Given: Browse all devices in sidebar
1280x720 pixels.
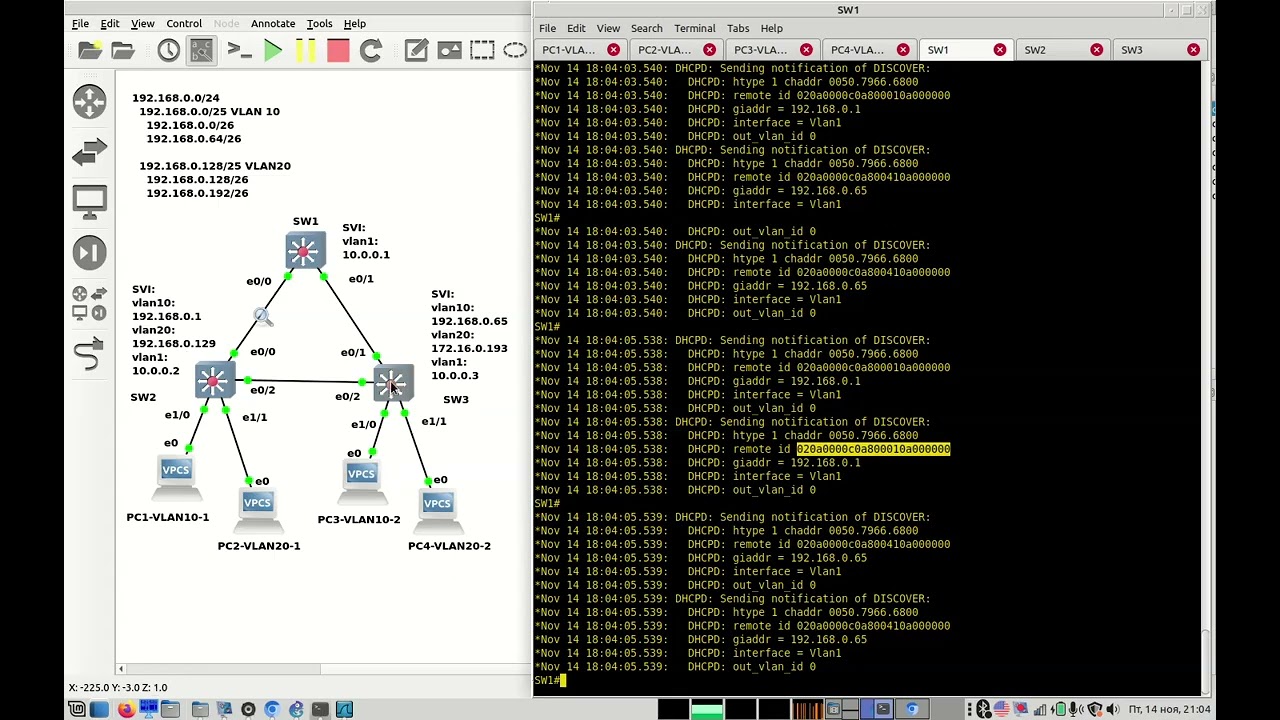Looking at the screenshot, I should (x=89, y=303).
